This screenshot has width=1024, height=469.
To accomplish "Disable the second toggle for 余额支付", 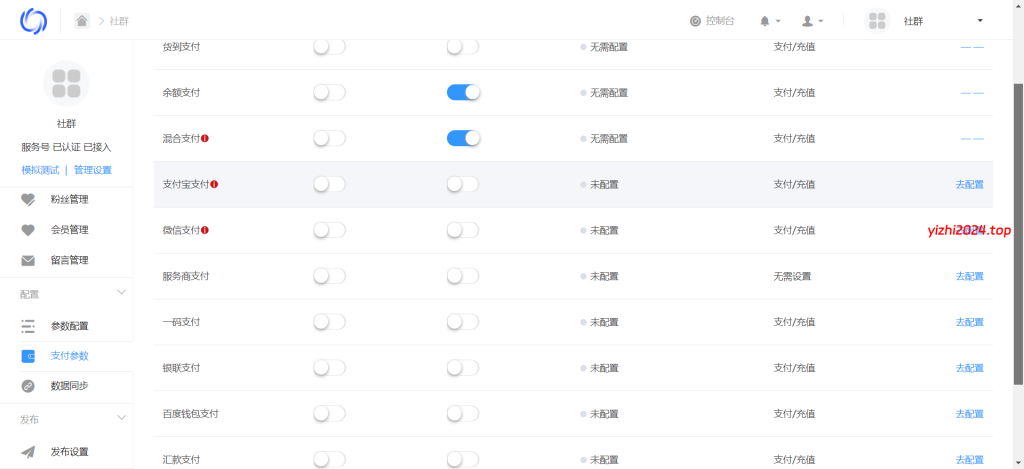I will point(463,92).
